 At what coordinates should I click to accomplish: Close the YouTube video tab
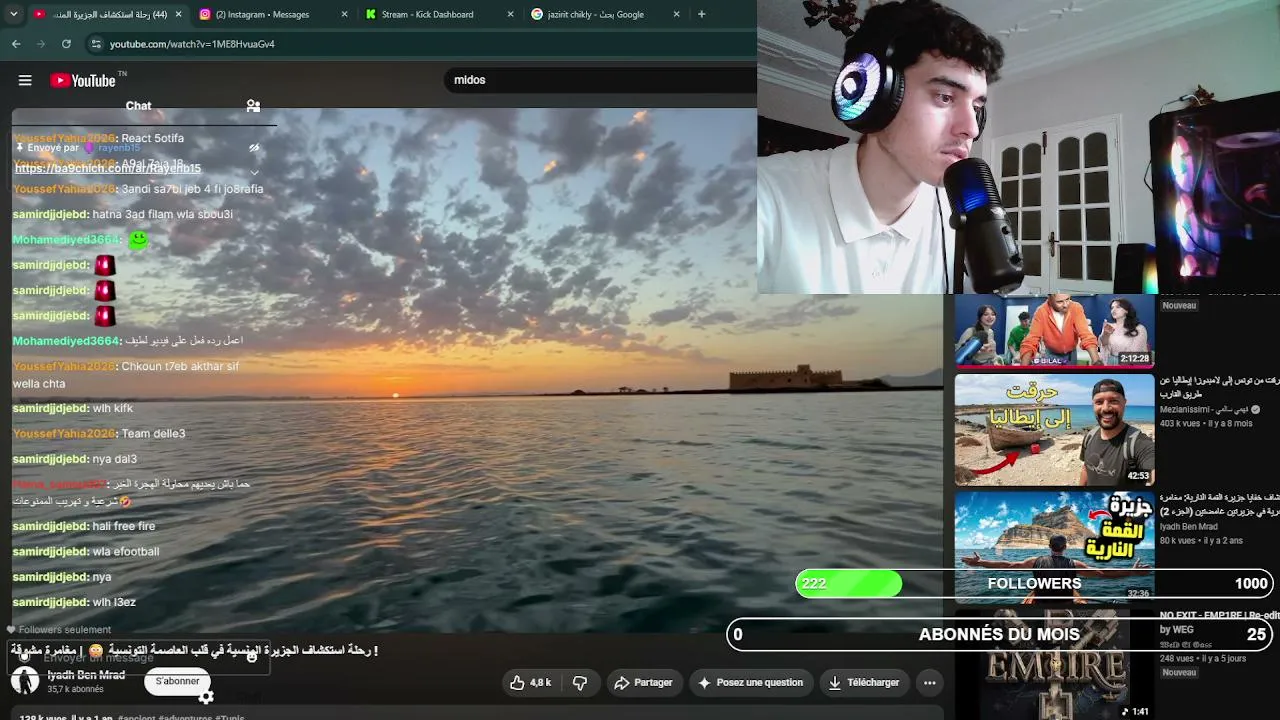(x=179, y=14)
